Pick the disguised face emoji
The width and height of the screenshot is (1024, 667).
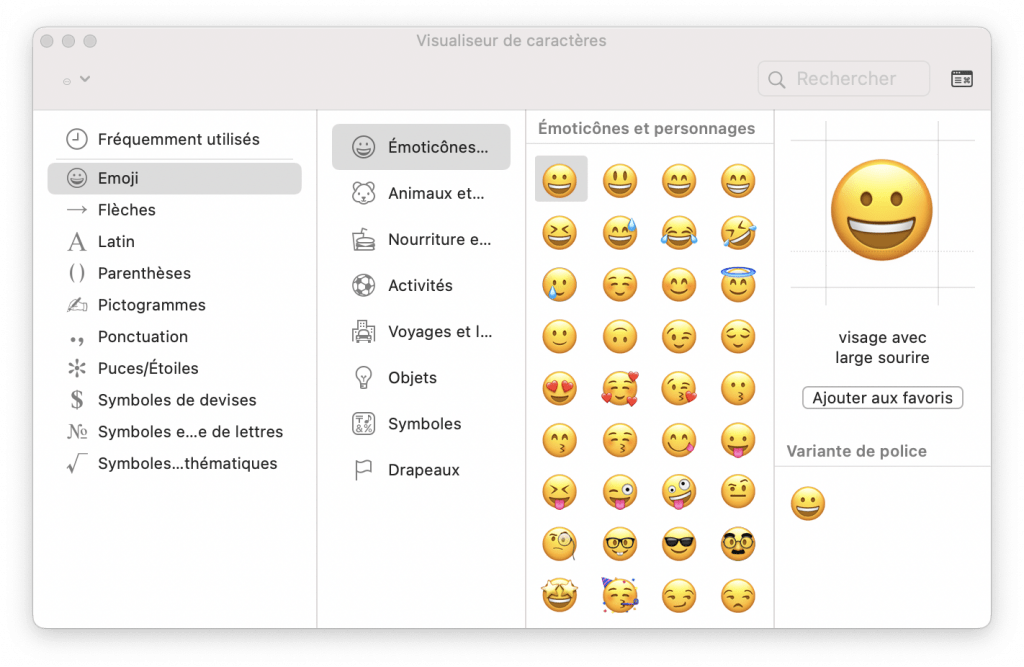pos(738,544)
